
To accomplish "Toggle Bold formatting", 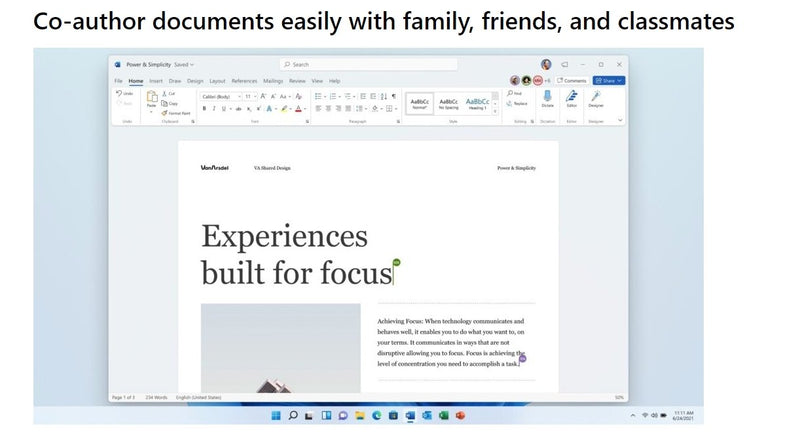I will (204, 108).
